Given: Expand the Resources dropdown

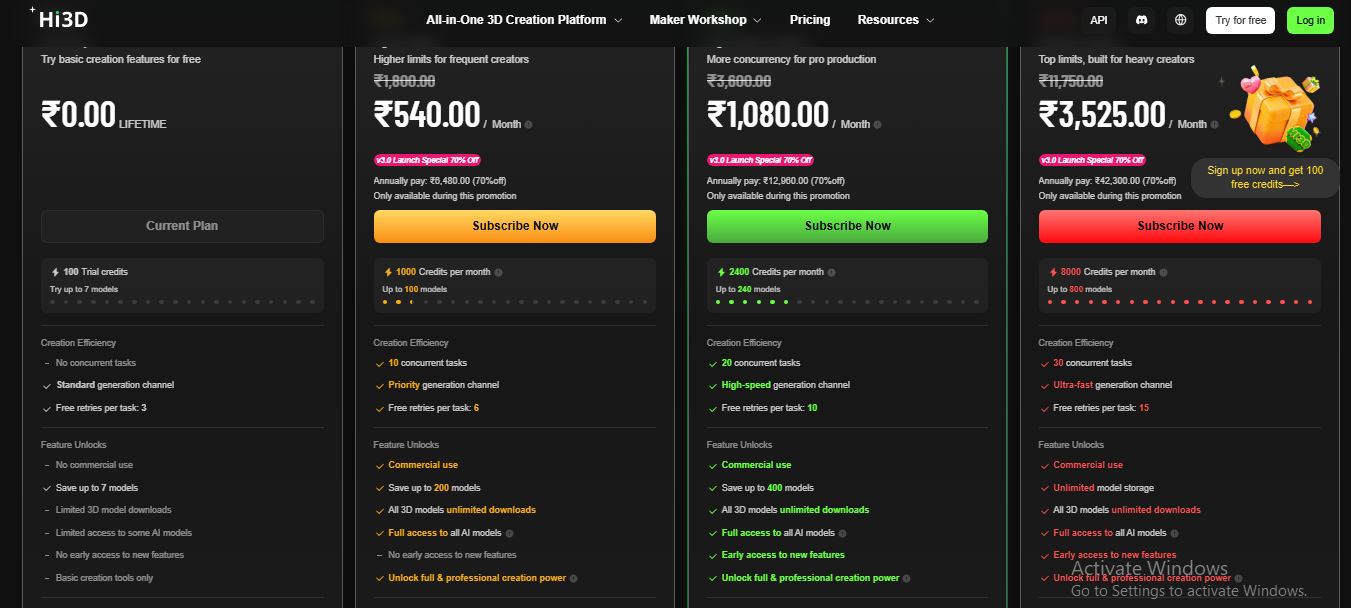Looking at the screenshot, I should click(896, 20).
